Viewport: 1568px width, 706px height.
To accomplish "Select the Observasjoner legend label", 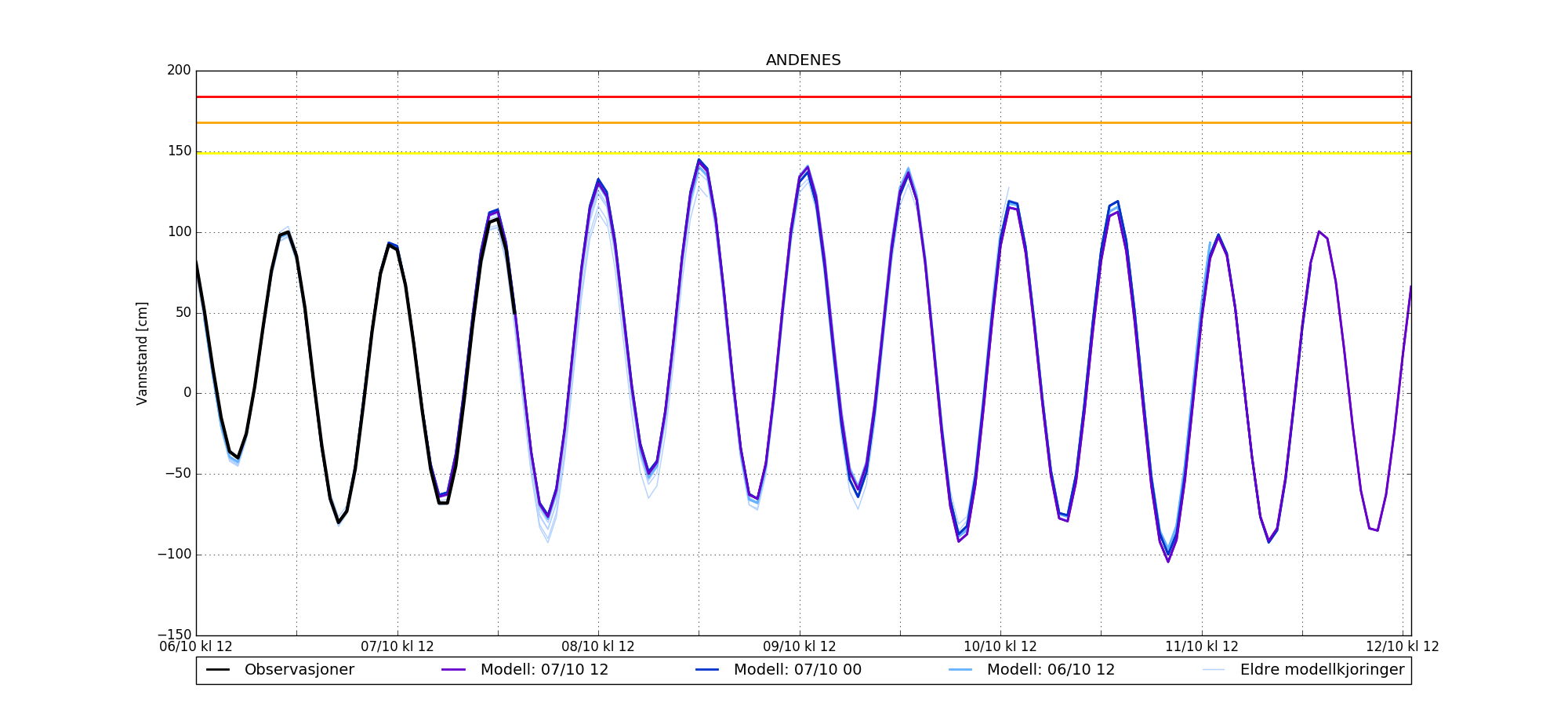I will click(299, 670).
